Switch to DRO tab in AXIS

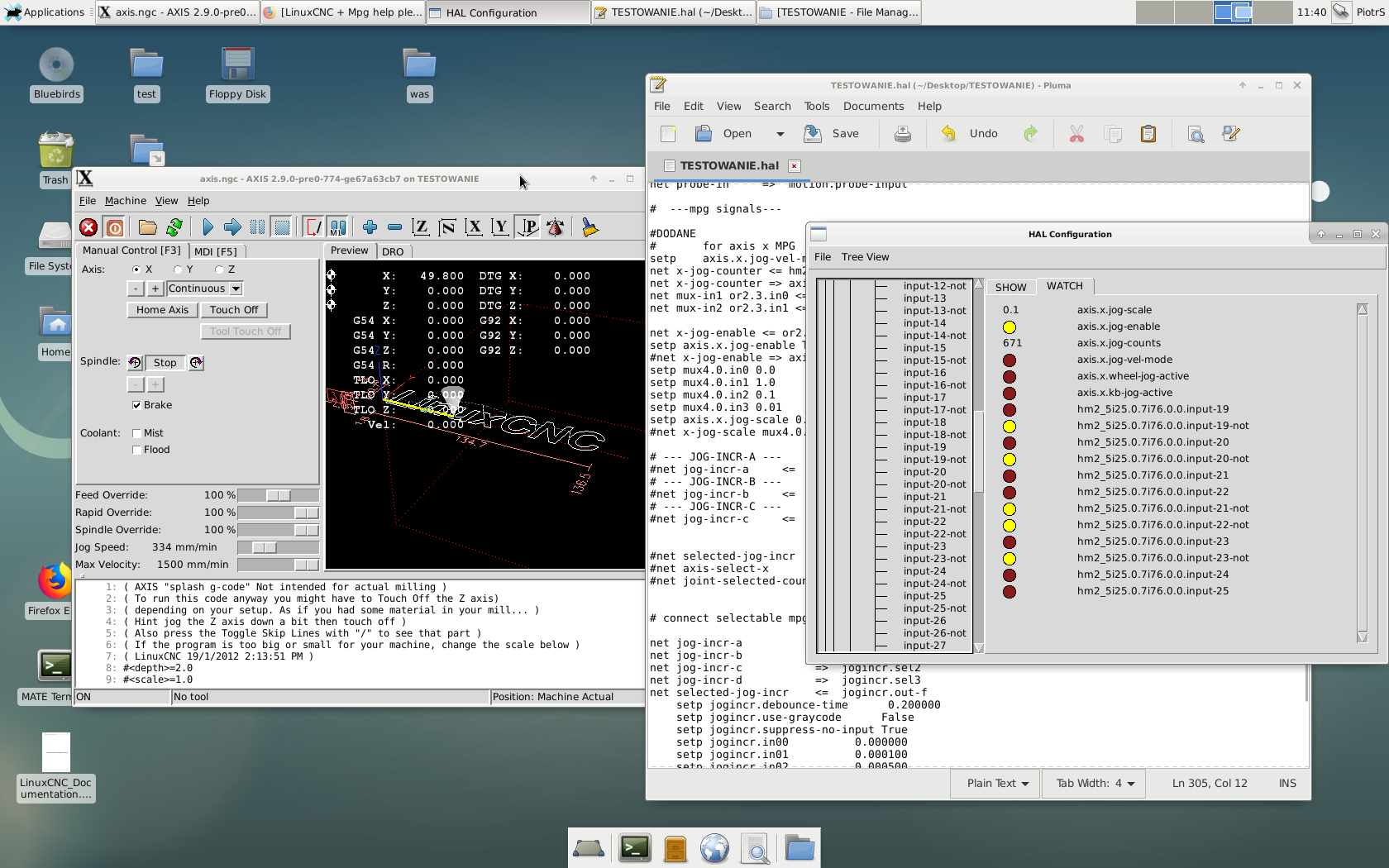click(393, 251)
